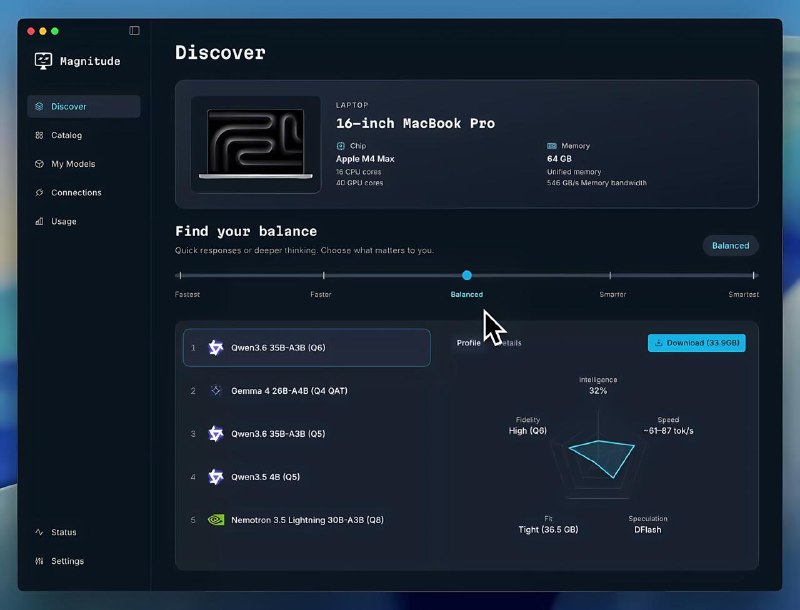Screen dimensions: 800x610
Task: Click the Balanced badge button
Action: tap(730, 245)
